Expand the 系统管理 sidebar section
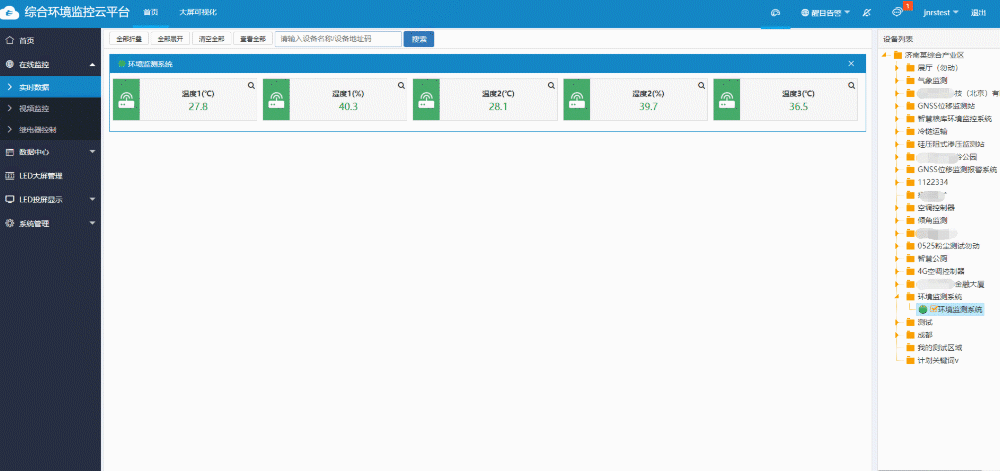This screenshot has width=1000, height=471. click(x=50, y=224)
